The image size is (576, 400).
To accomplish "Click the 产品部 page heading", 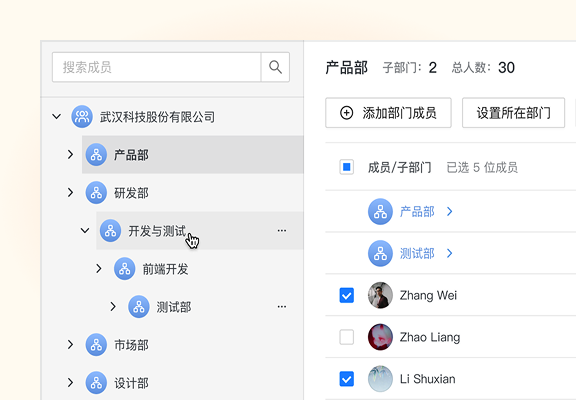I will tap(346, 68).
